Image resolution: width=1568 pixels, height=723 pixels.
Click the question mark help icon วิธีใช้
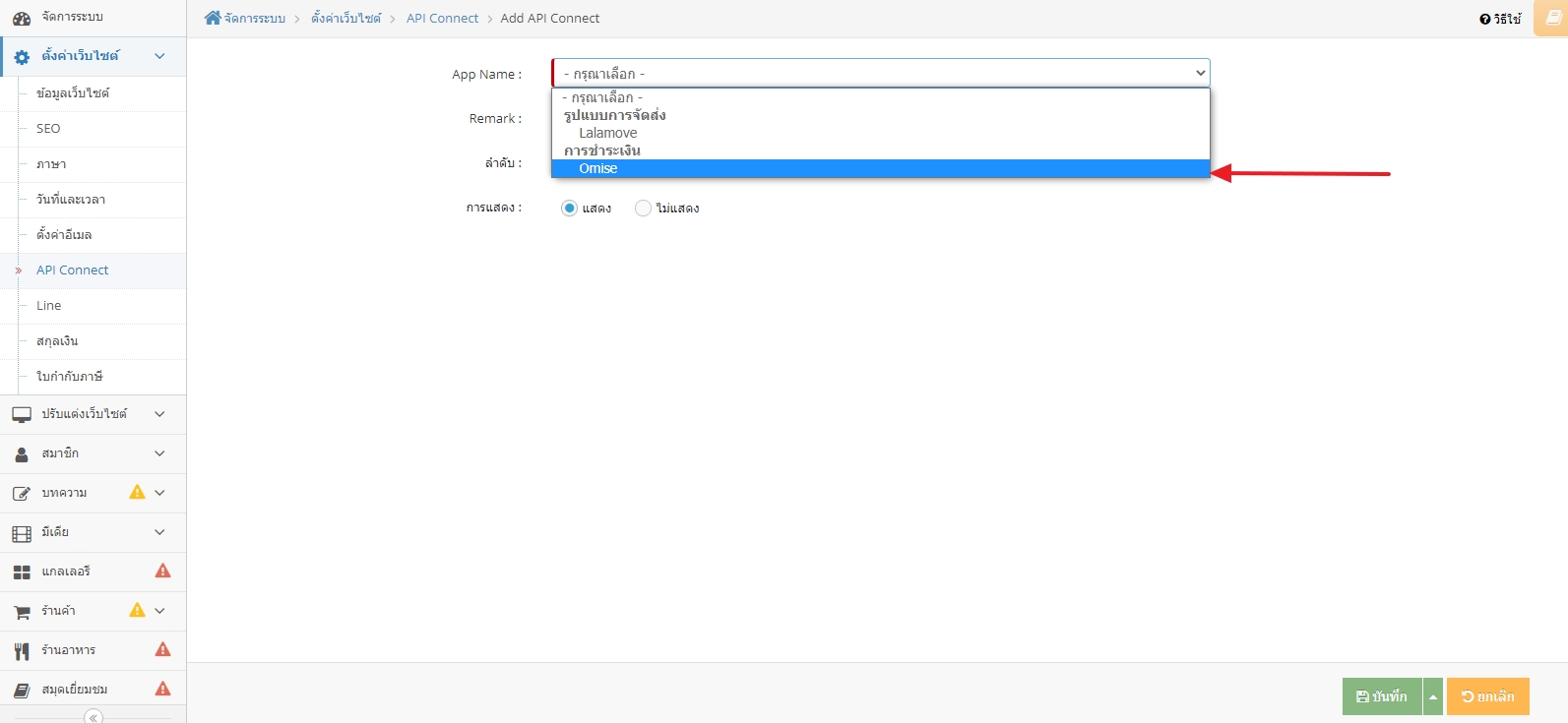[1484, 20]
